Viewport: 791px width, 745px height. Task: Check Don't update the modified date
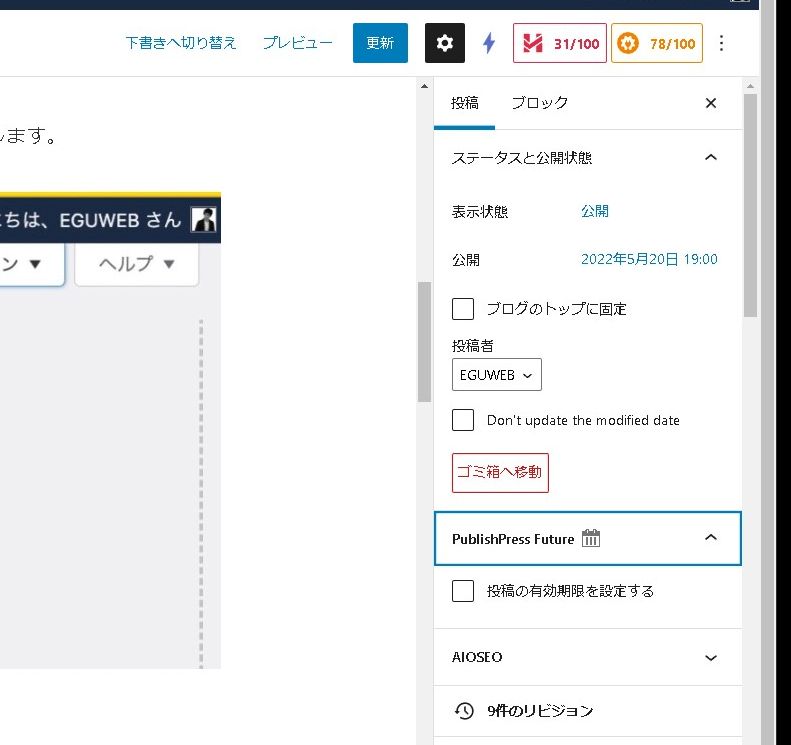[463, 420]
